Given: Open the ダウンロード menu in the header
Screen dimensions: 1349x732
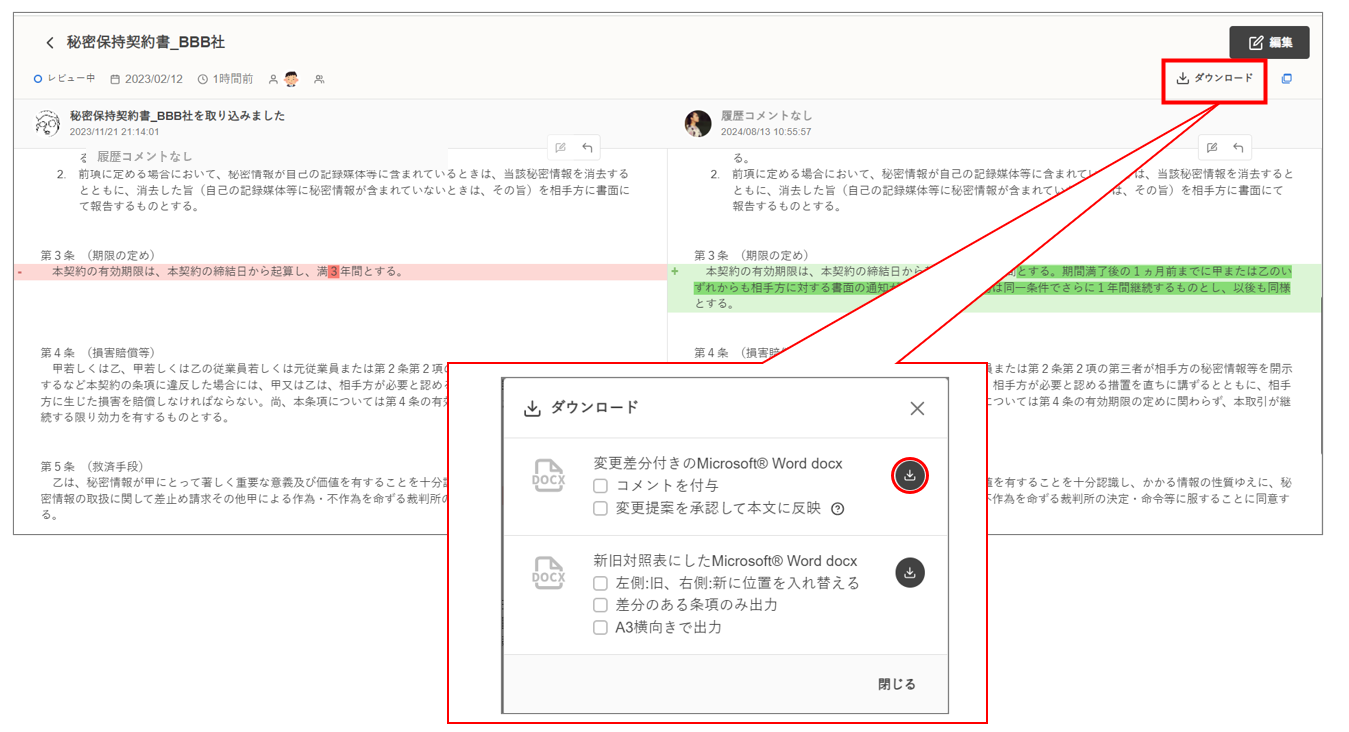Looking at the screenshot, I should coord(1214,78).
